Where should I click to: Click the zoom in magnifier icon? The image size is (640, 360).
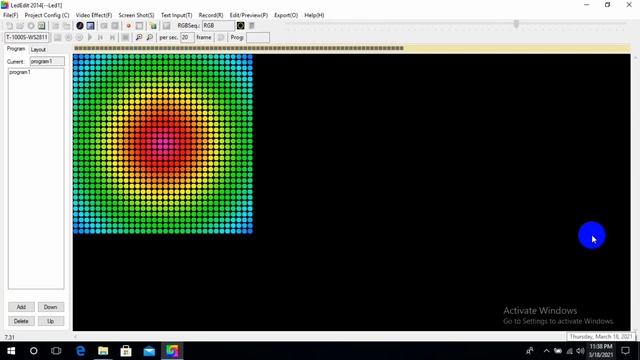coord(139,38)
